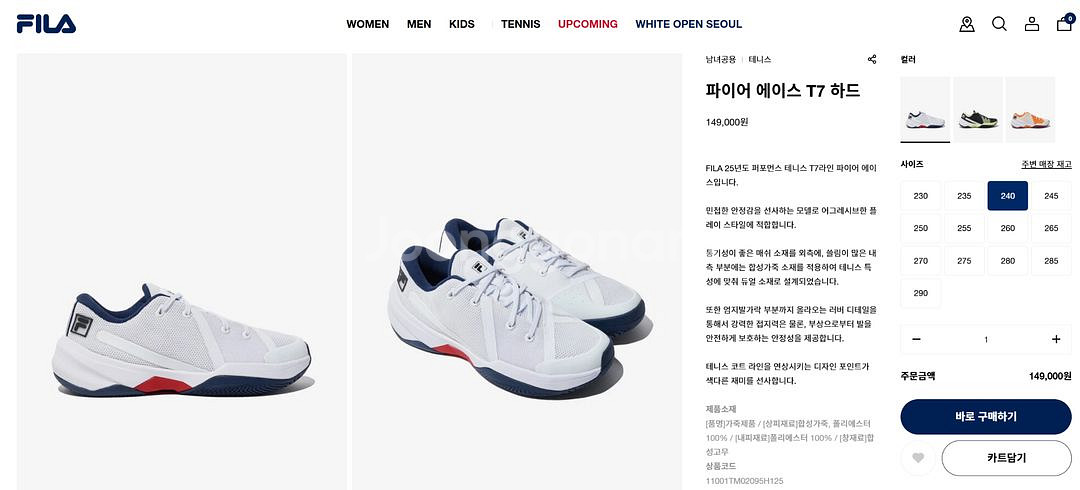Open the store locator pin icon
The image size is (1080, 490).
967,24
